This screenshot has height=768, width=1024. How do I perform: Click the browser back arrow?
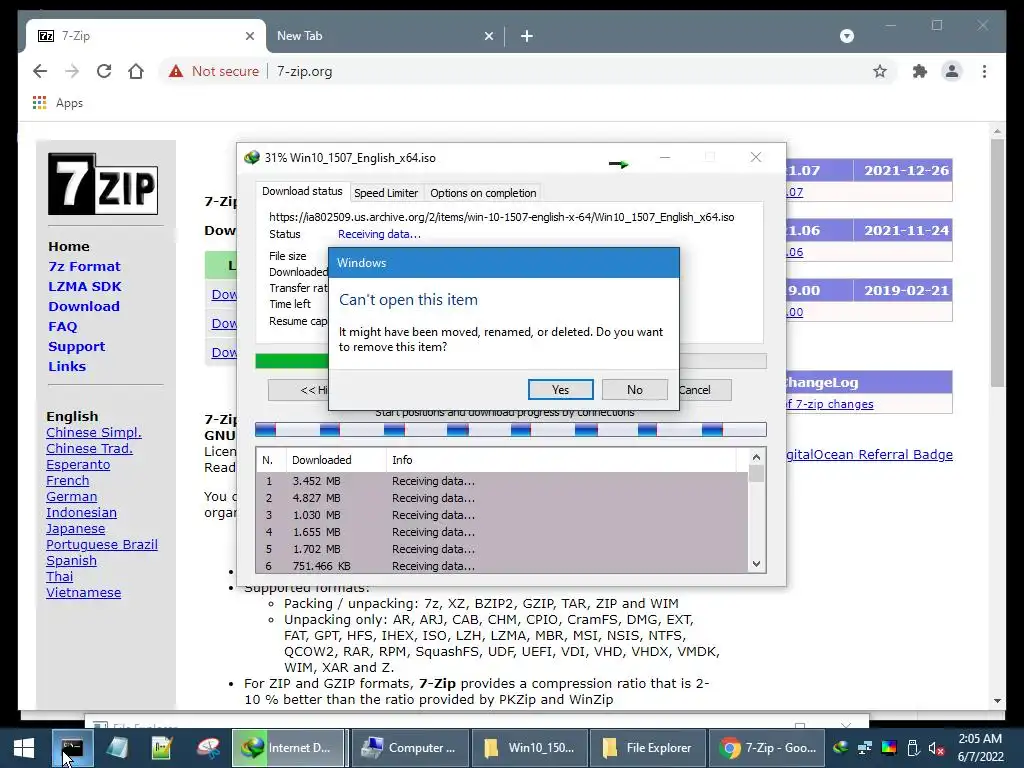(40, 71)
